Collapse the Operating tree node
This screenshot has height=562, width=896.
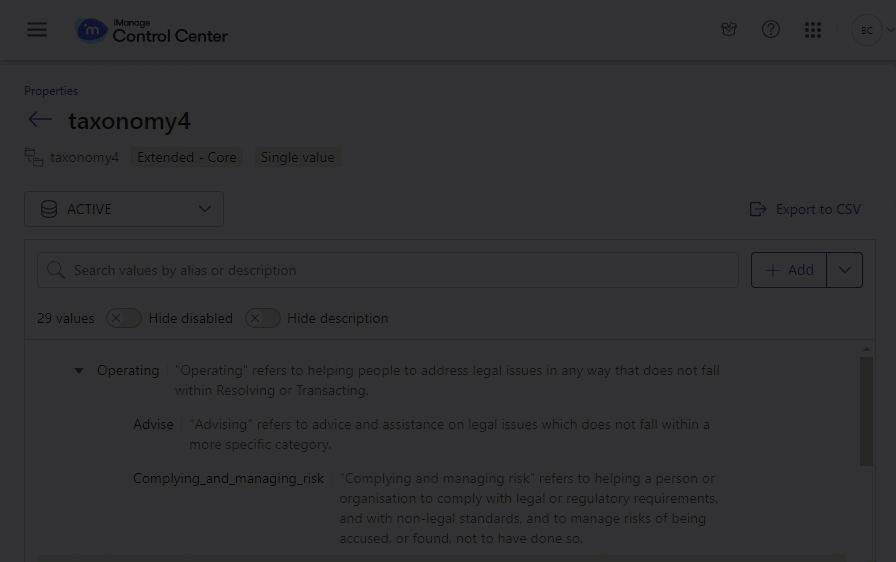coord(79,371)
